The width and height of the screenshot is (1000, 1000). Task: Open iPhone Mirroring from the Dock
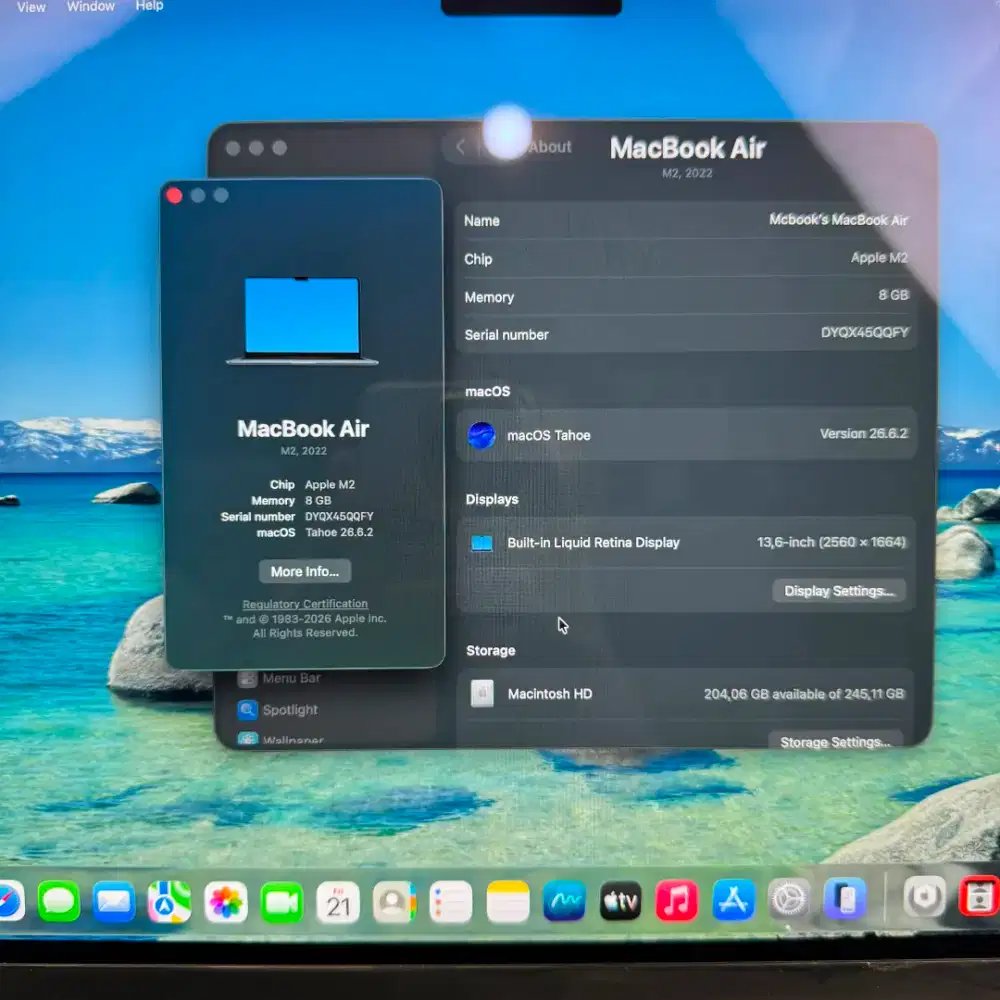tap(845, 898)
